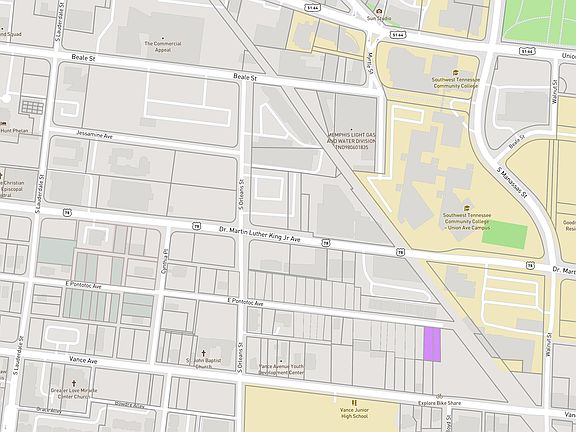The height and width of the screenshot is (432, 576).
Task: Click the St. John Baptist Church cross icon
Action: coord(204,353)
